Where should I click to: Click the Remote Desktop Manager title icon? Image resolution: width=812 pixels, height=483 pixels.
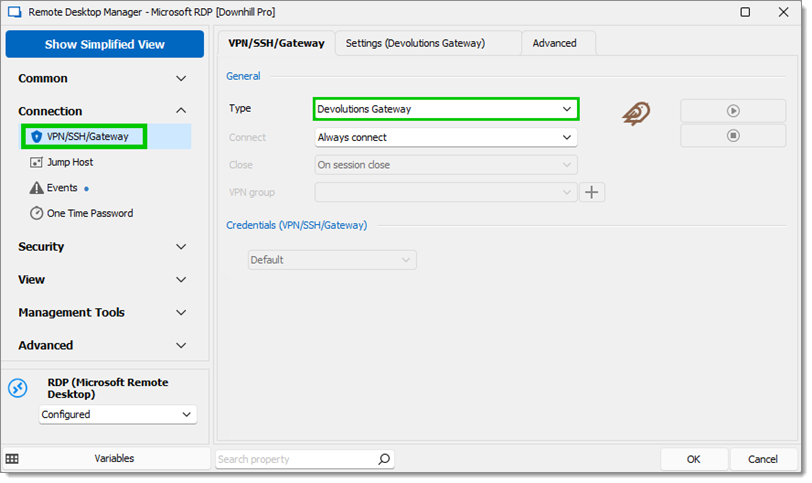click(14, 12)
